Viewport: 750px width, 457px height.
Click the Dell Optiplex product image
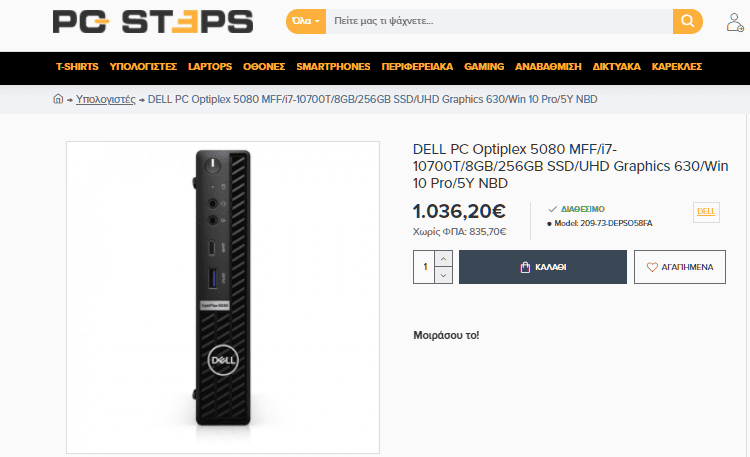click(223, 297)
